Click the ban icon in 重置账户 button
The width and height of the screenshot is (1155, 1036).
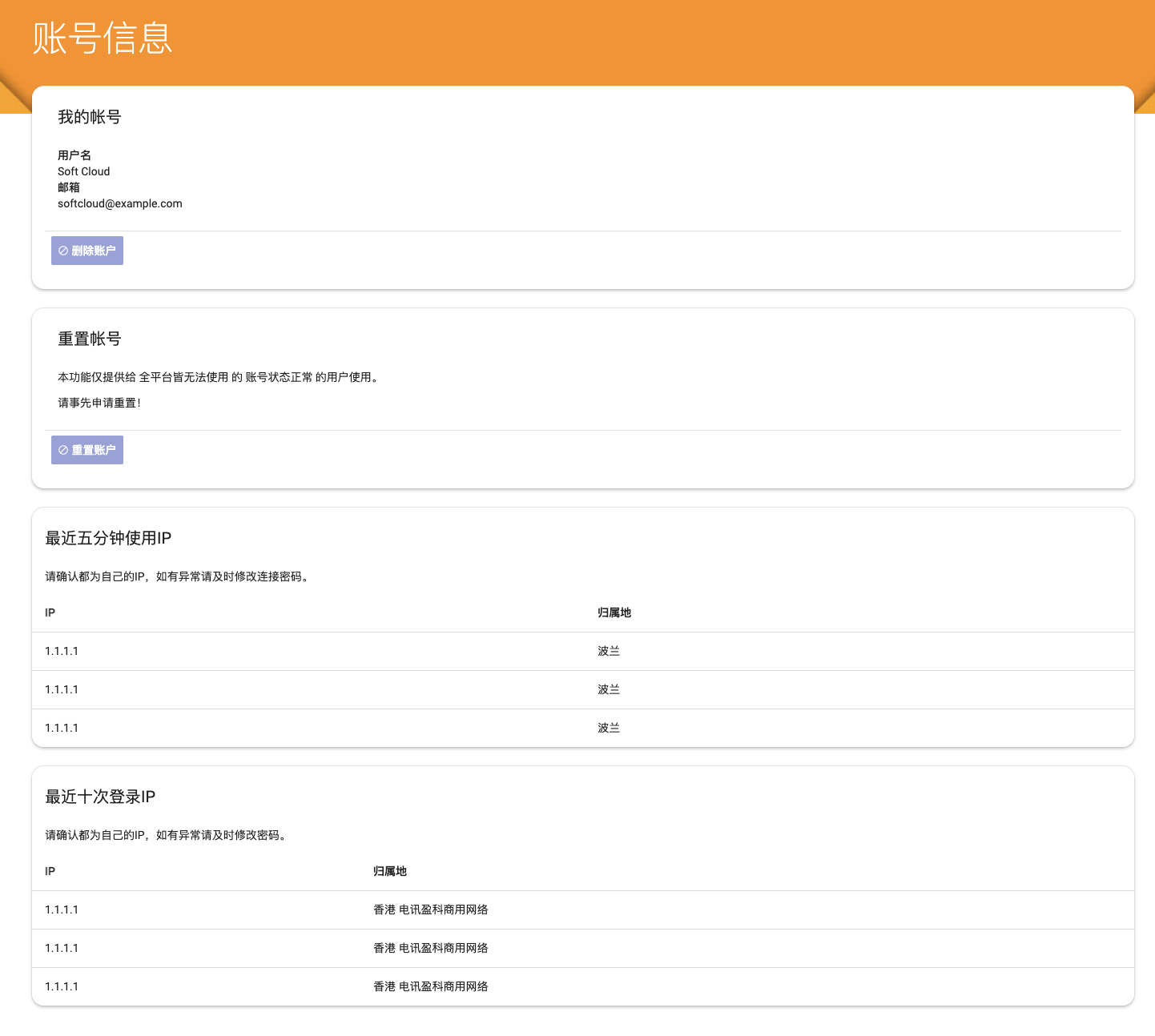point(63,450)
